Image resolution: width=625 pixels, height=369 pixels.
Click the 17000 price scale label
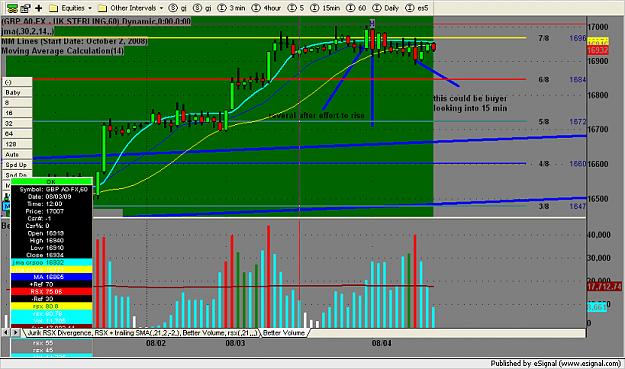coord(598,27)
